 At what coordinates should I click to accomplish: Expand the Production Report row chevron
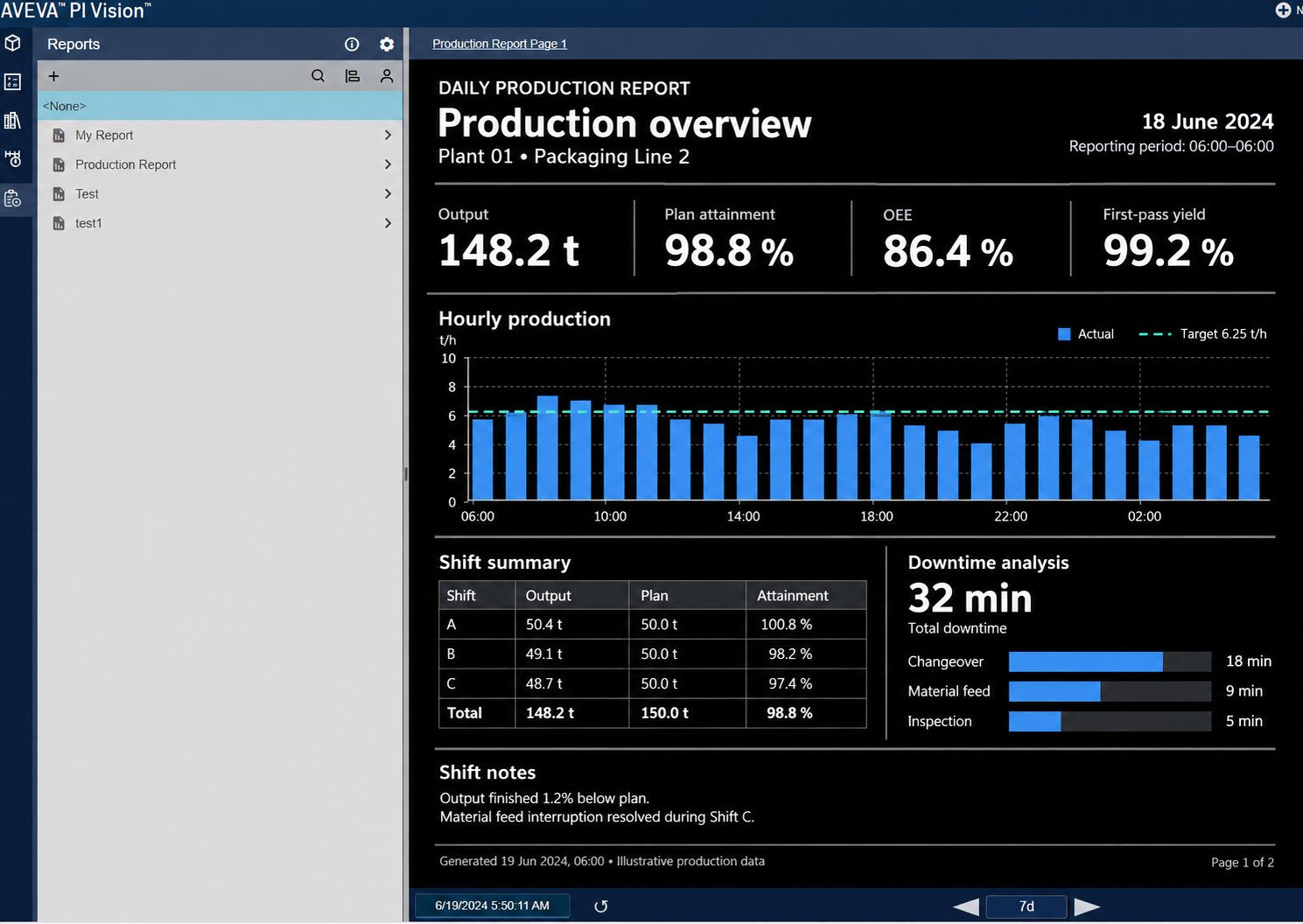pos(388,164)
